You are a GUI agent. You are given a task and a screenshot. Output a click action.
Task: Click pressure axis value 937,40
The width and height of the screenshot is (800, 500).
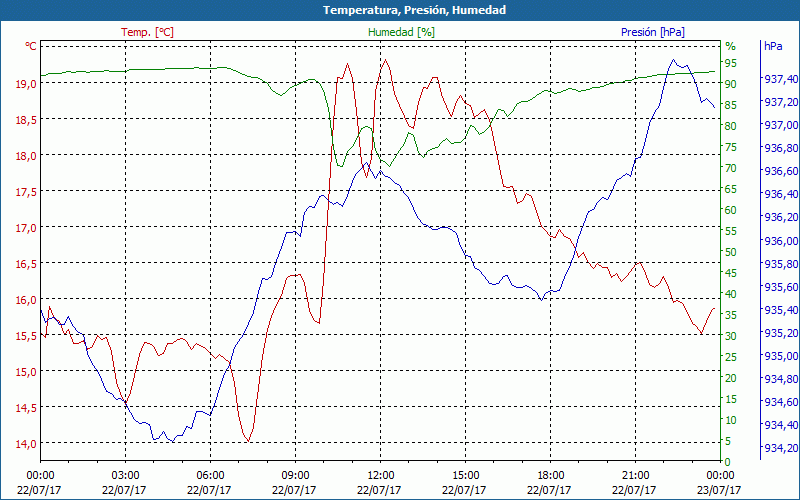click(781, 79)
